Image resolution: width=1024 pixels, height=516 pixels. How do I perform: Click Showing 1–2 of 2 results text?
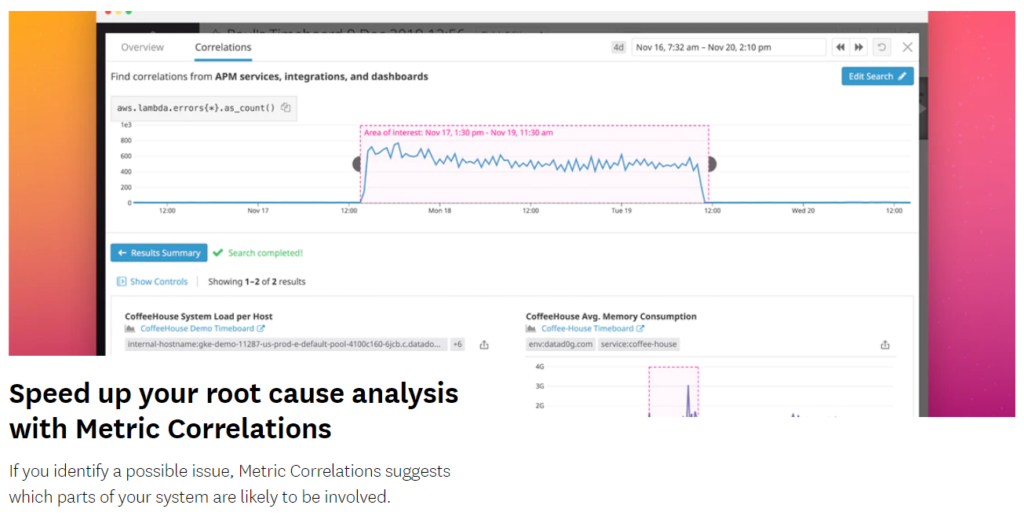[257, 282]
